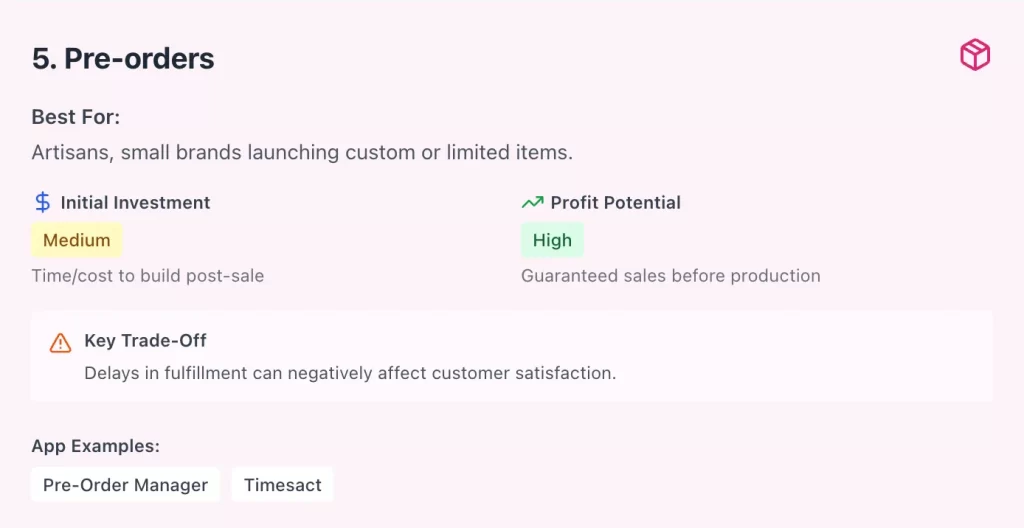
Task: Click the Guaranteed sales before production text
Action: [x=670, y=275]
